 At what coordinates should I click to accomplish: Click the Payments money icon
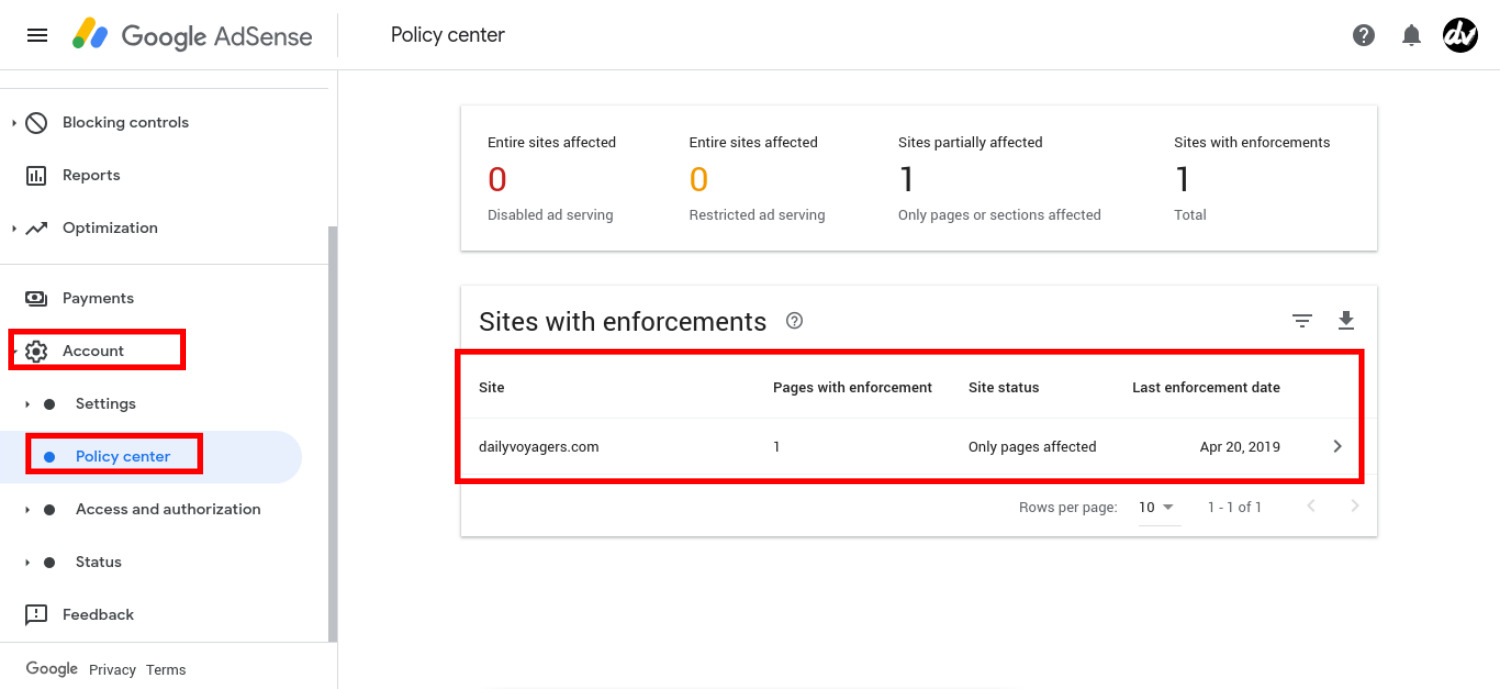click(36, 298)
